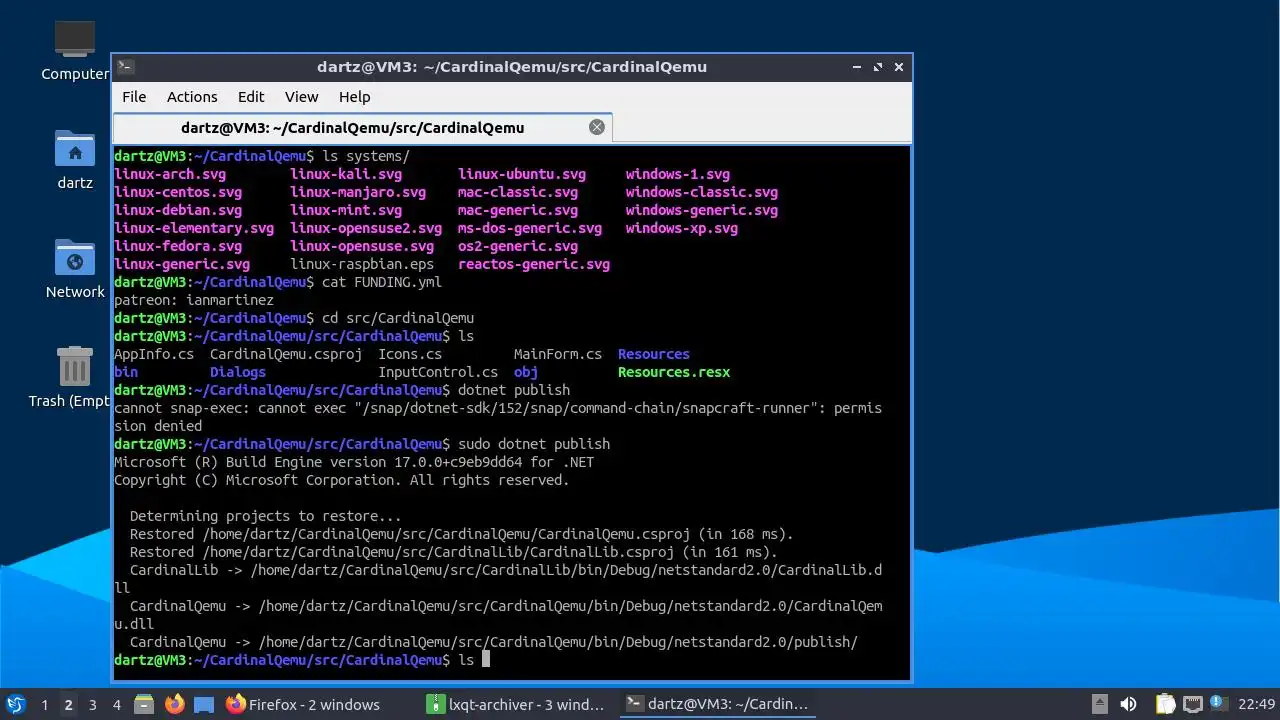Switch to workspace 2

68,704
